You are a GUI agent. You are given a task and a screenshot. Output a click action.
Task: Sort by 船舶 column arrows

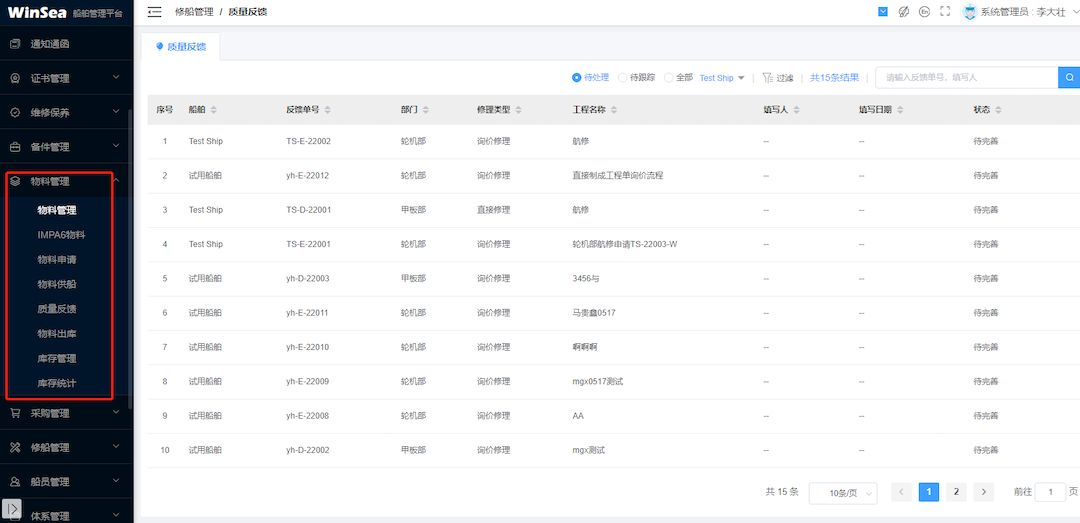[x=214, y=110]
